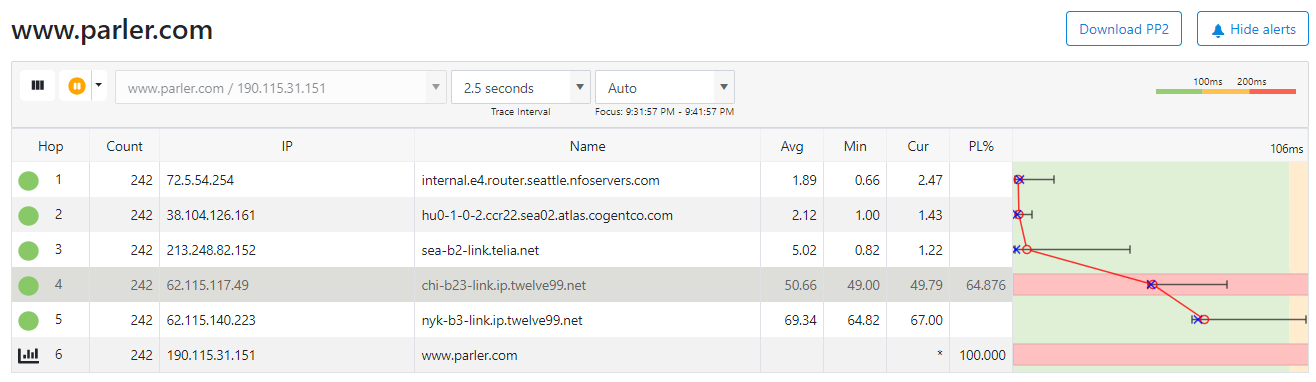Pause tracing with the orange pause button
1316x382 pixels.
click(x=76, y=86)
